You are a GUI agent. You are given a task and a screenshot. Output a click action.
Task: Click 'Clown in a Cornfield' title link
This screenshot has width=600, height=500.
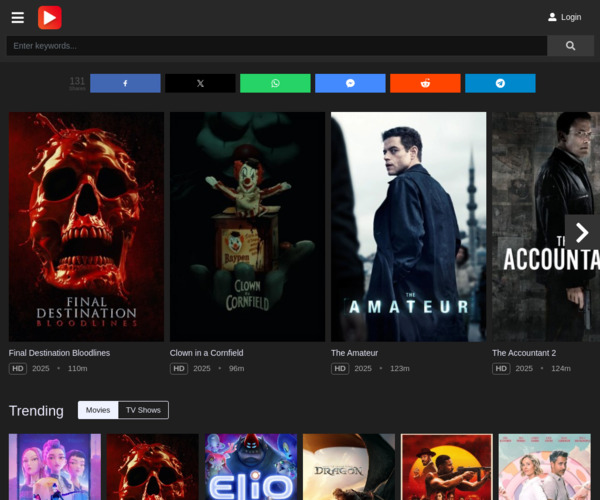207,353
